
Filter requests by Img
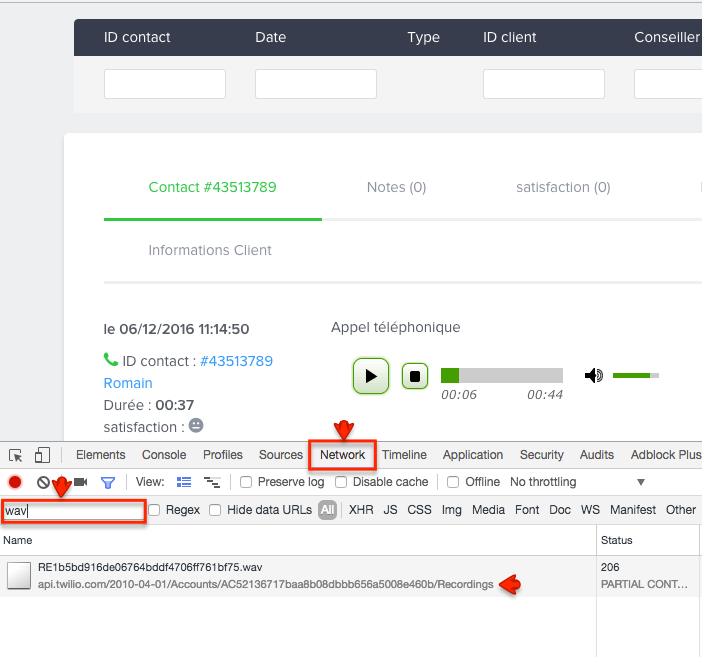tap(451, 510)
